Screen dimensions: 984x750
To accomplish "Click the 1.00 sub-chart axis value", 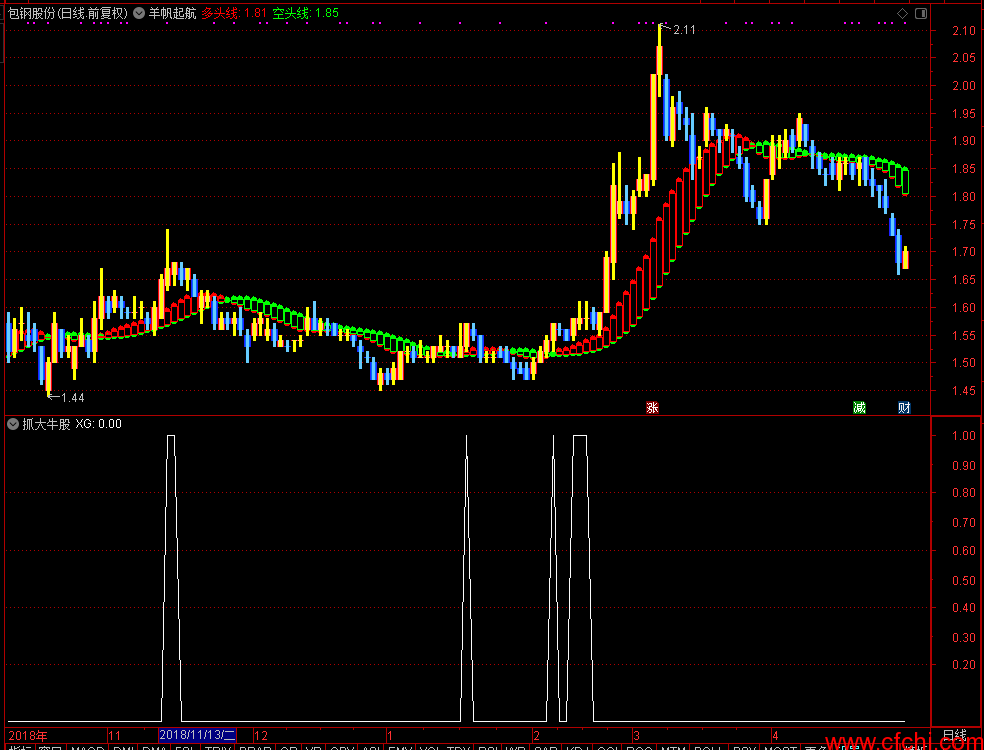I will [x=963, y=436].
